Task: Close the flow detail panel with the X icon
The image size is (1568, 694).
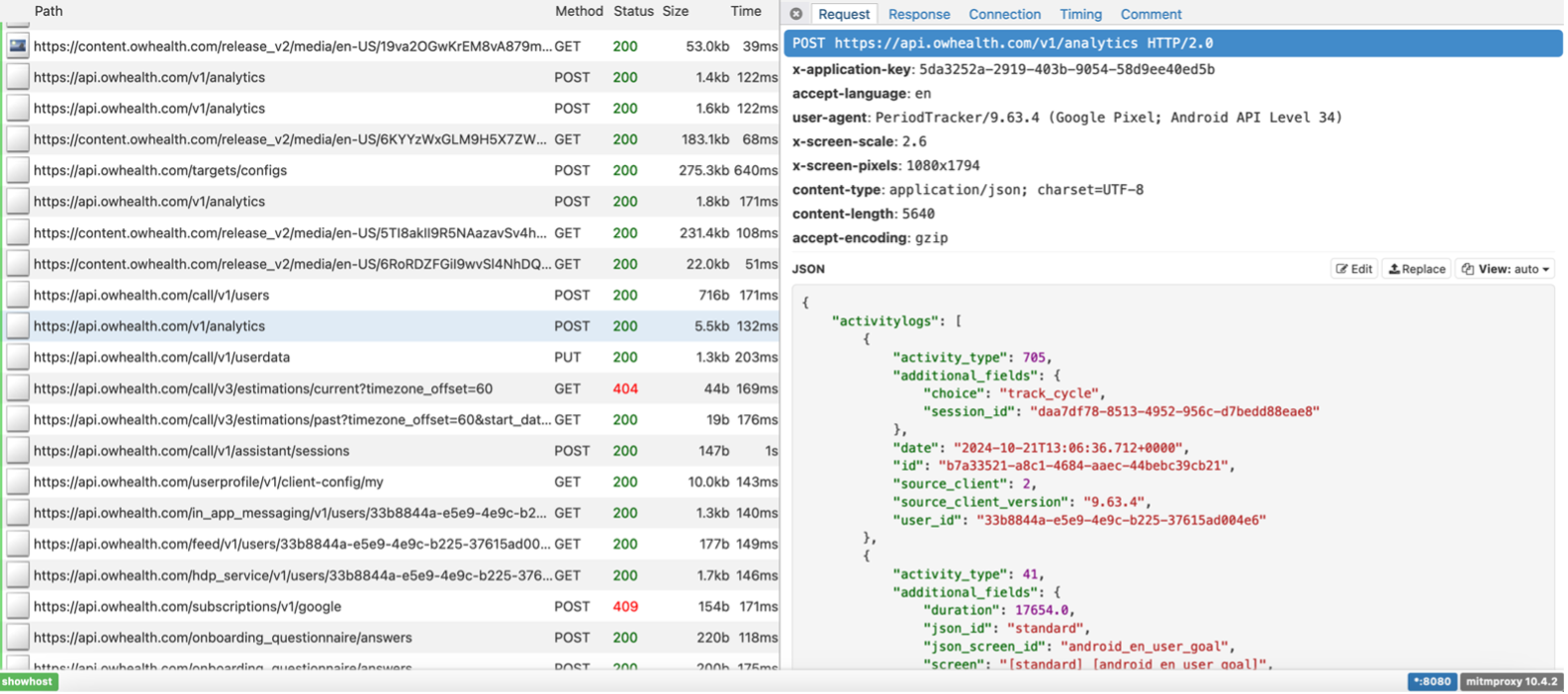Action: (x=796, y=14)
